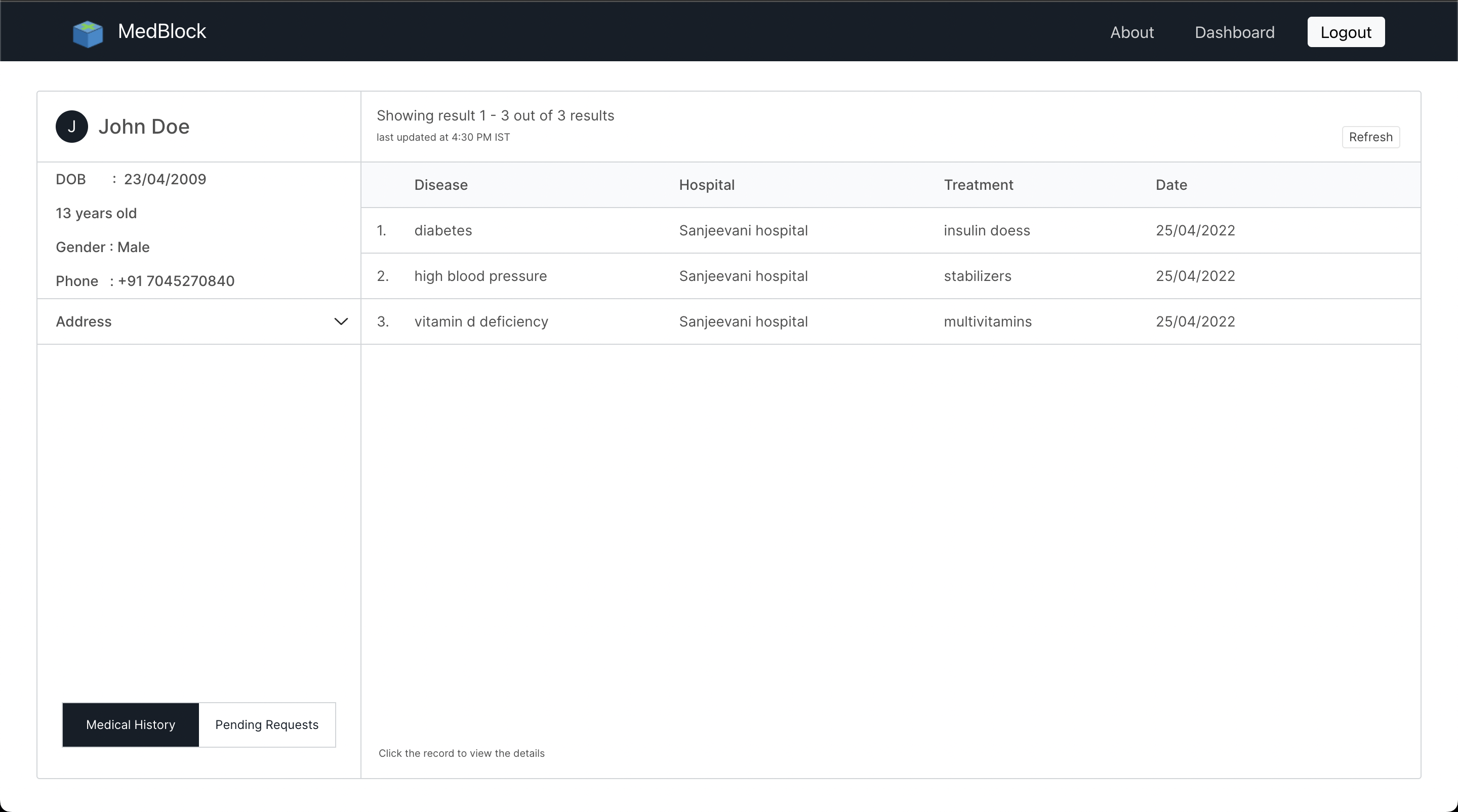This screenshot has width=1458, height=812.
Task: Go to Dashboard in the navbar
Action: pyautogui.click(x=1234, y=32)
